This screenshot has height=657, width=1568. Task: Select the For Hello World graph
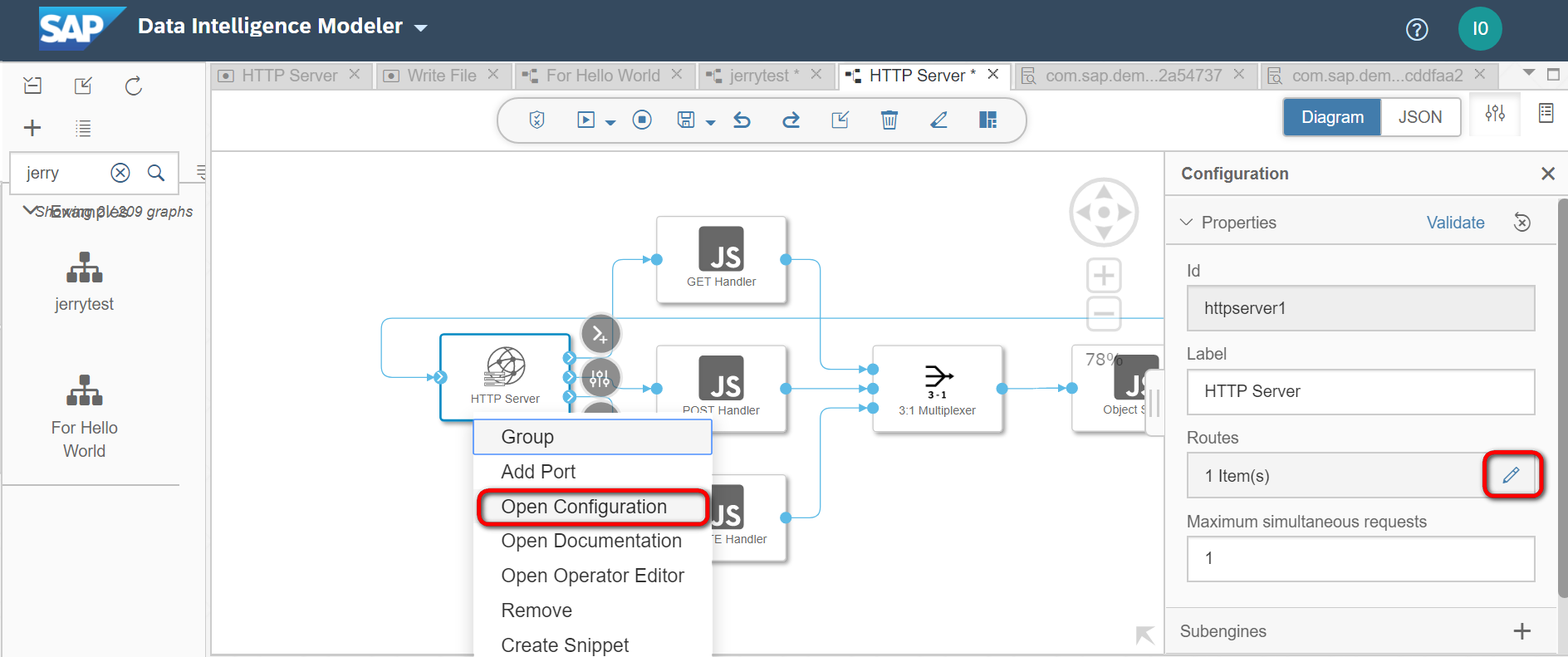click(84, 417)
